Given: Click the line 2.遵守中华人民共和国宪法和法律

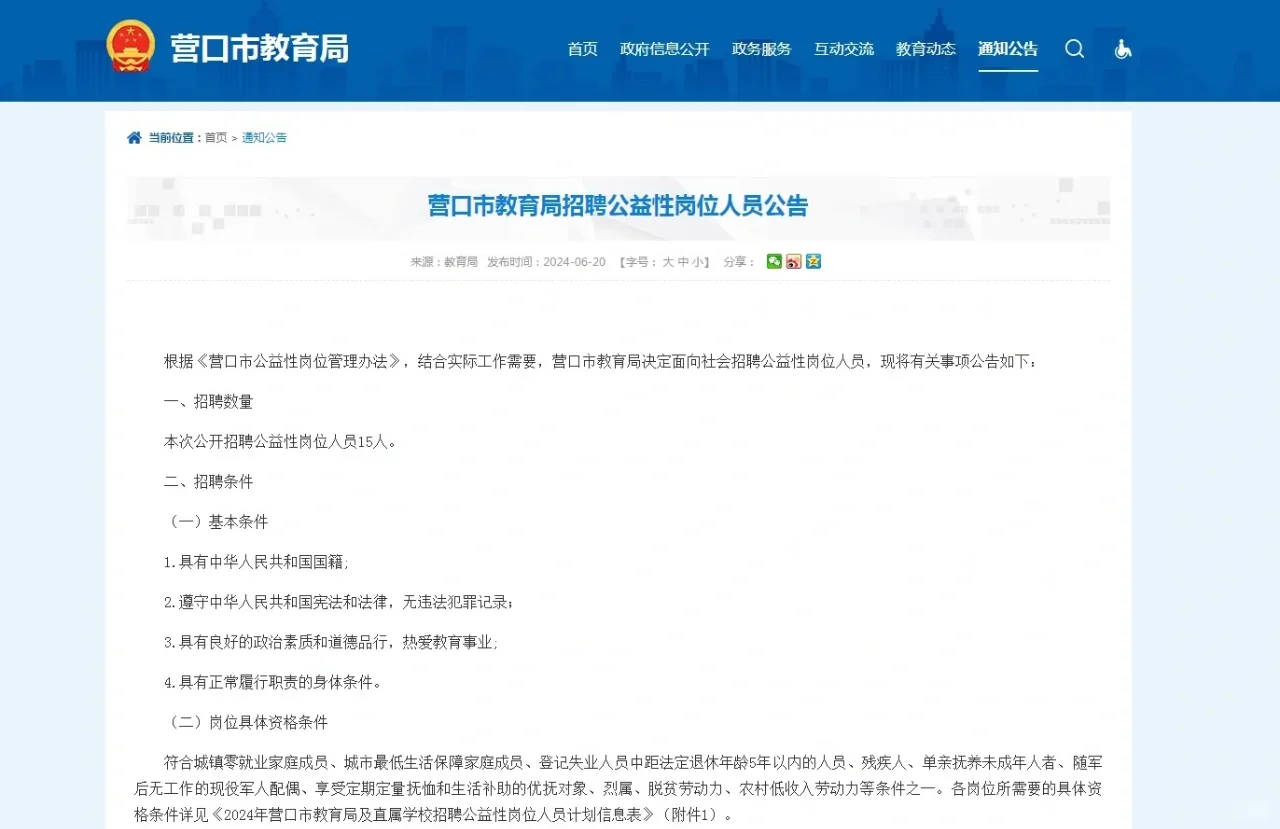Looking at the screenshot, I should click(339, 602).
